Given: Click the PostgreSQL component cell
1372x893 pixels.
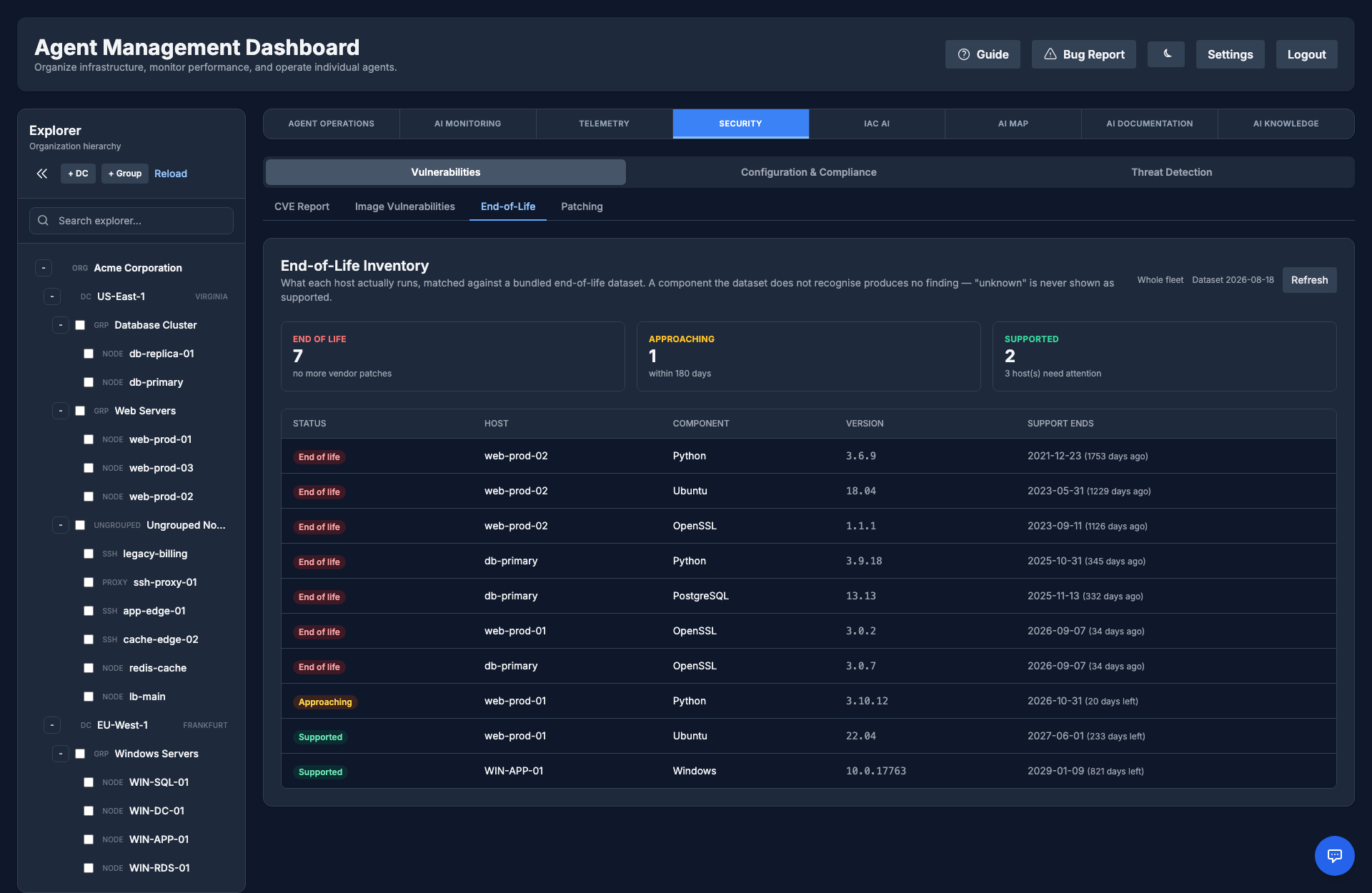Looking at the screenshot, I should tap(700, 596).
